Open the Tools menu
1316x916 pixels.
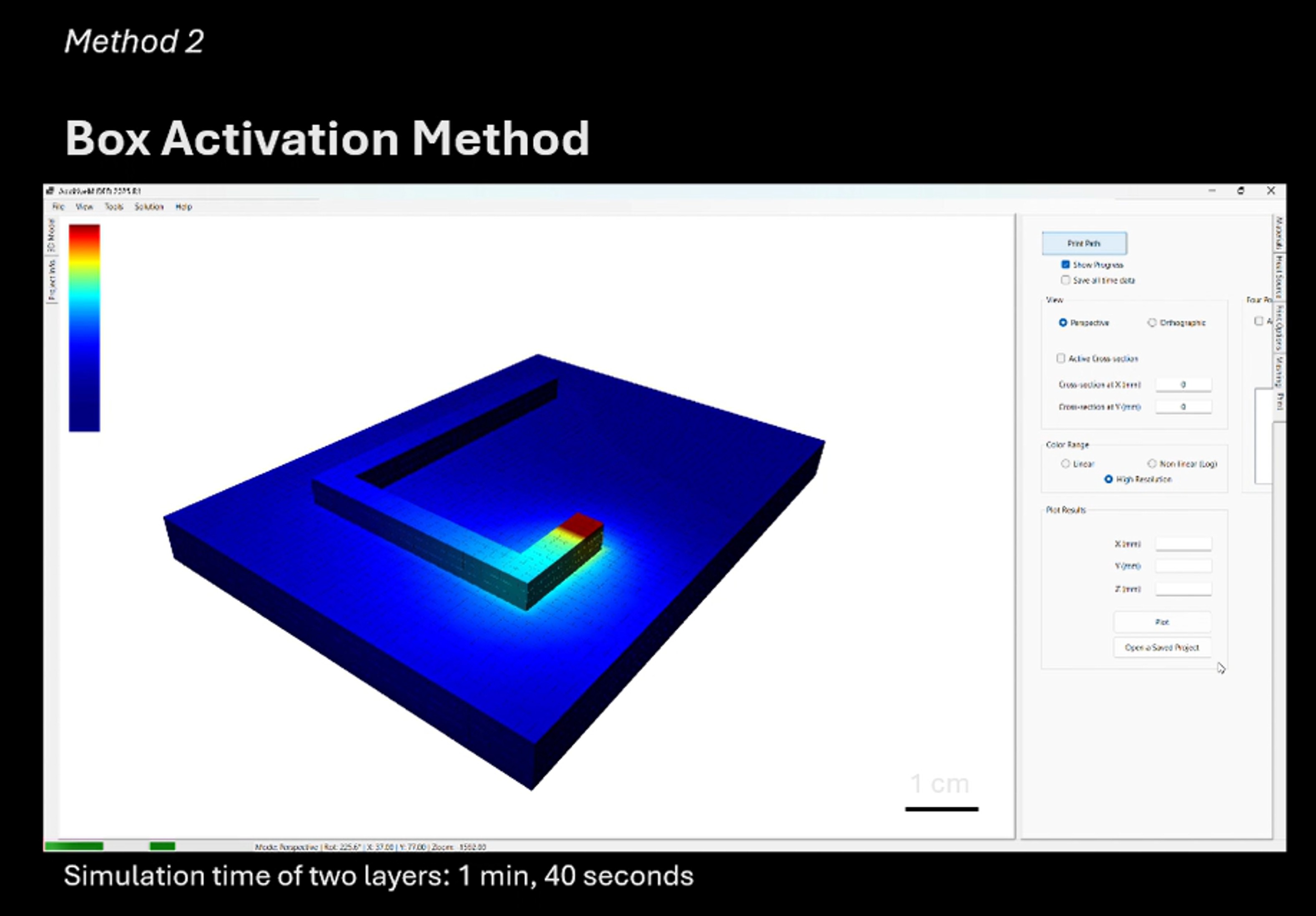(113, 207)
